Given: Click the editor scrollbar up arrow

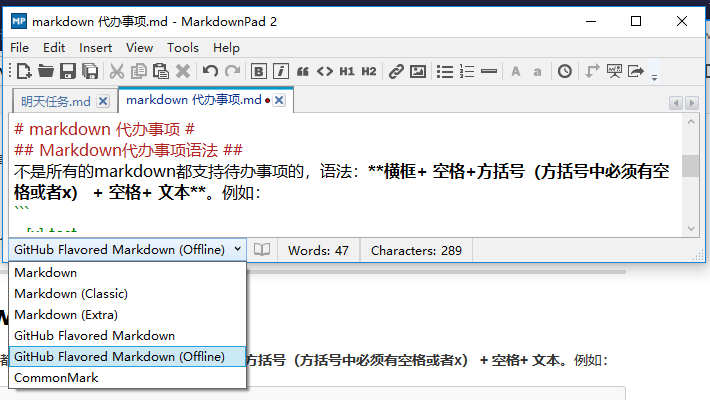Looking at the screenshot, I should (x=691, y=122).
